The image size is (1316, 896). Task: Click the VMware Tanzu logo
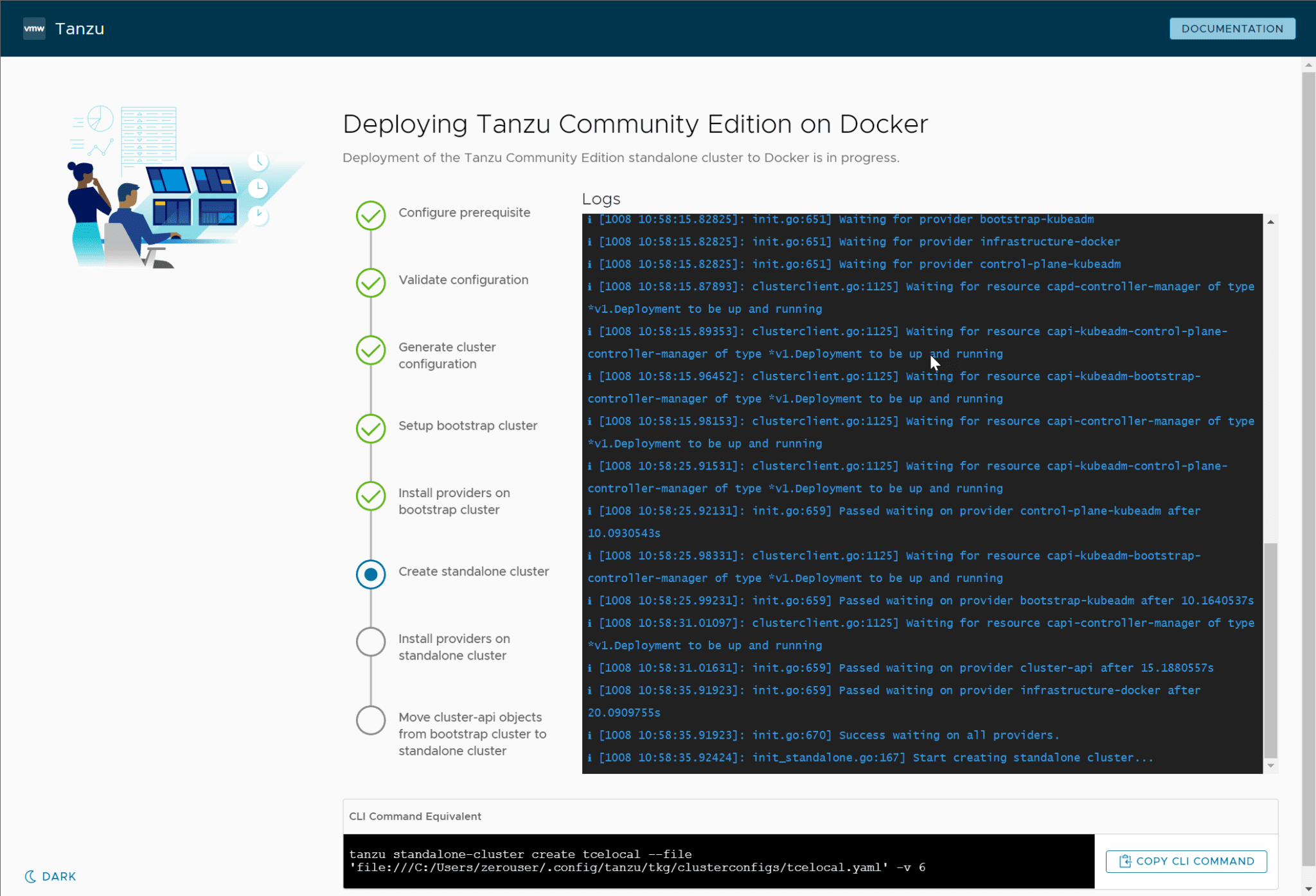(33, 28)
